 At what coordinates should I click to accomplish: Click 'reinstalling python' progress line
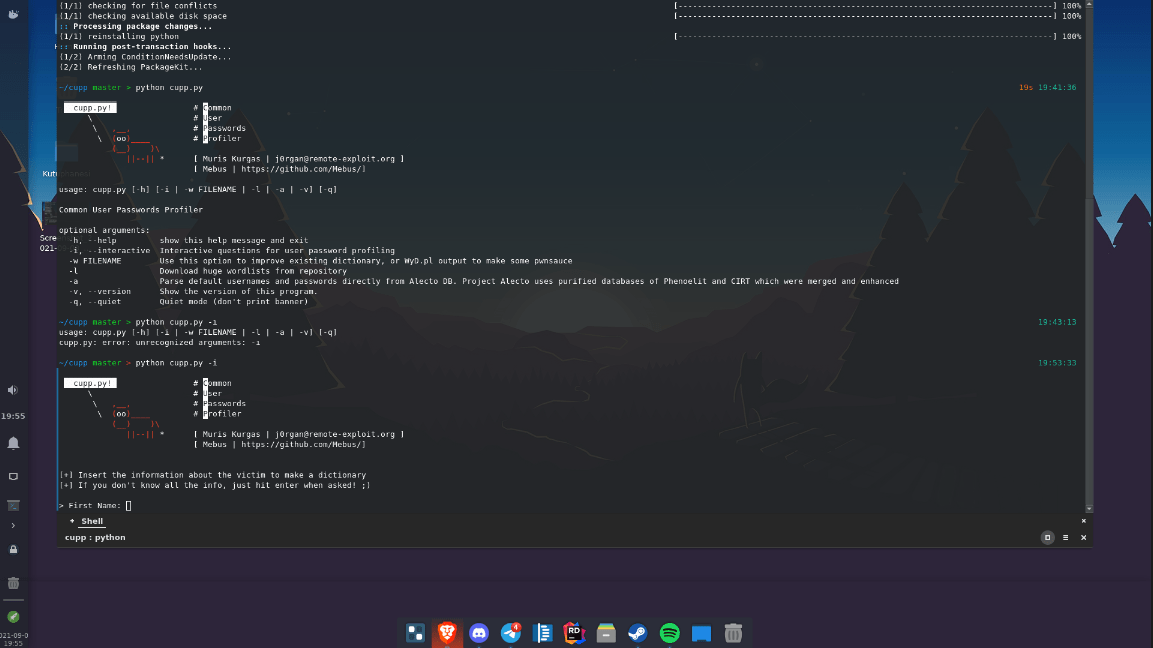(118, 36)
